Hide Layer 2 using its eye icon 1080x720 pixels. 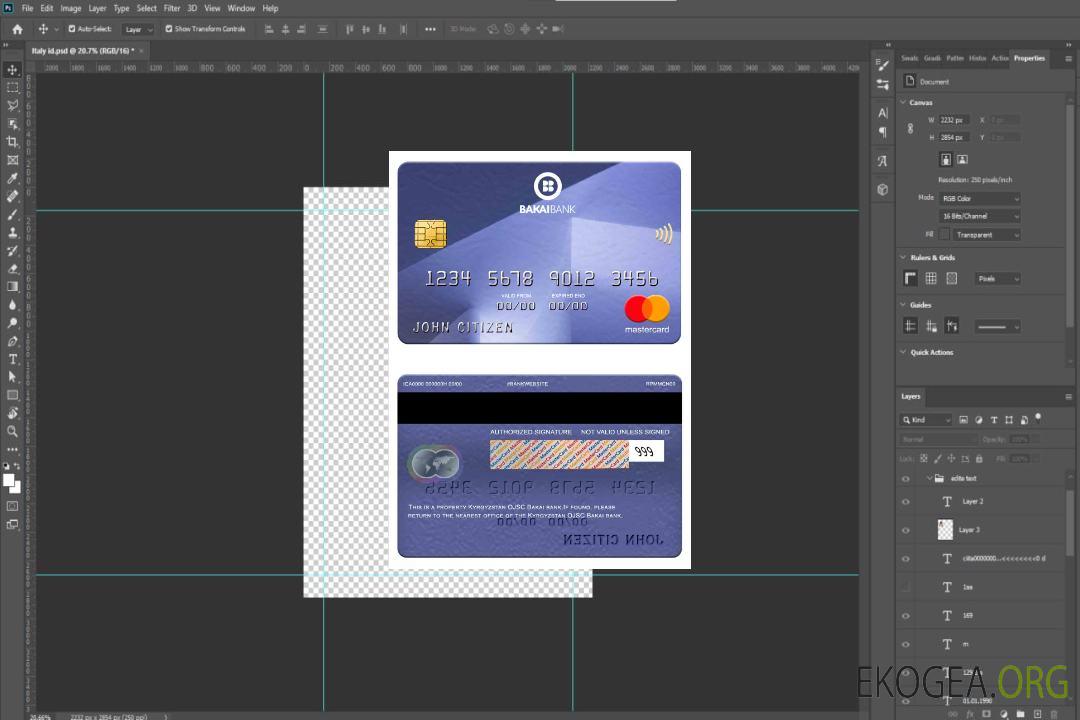tap(906, 502)
